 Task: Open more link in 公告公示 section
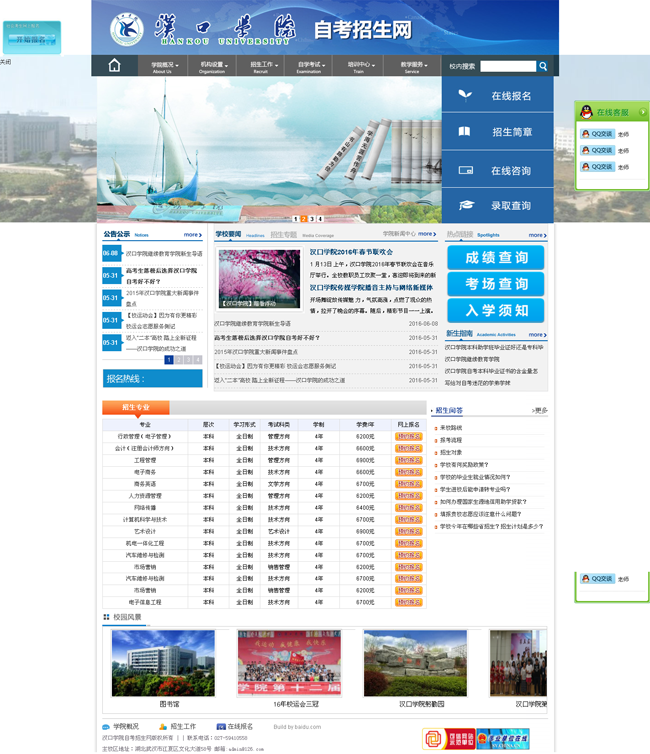tap(193, 235)
